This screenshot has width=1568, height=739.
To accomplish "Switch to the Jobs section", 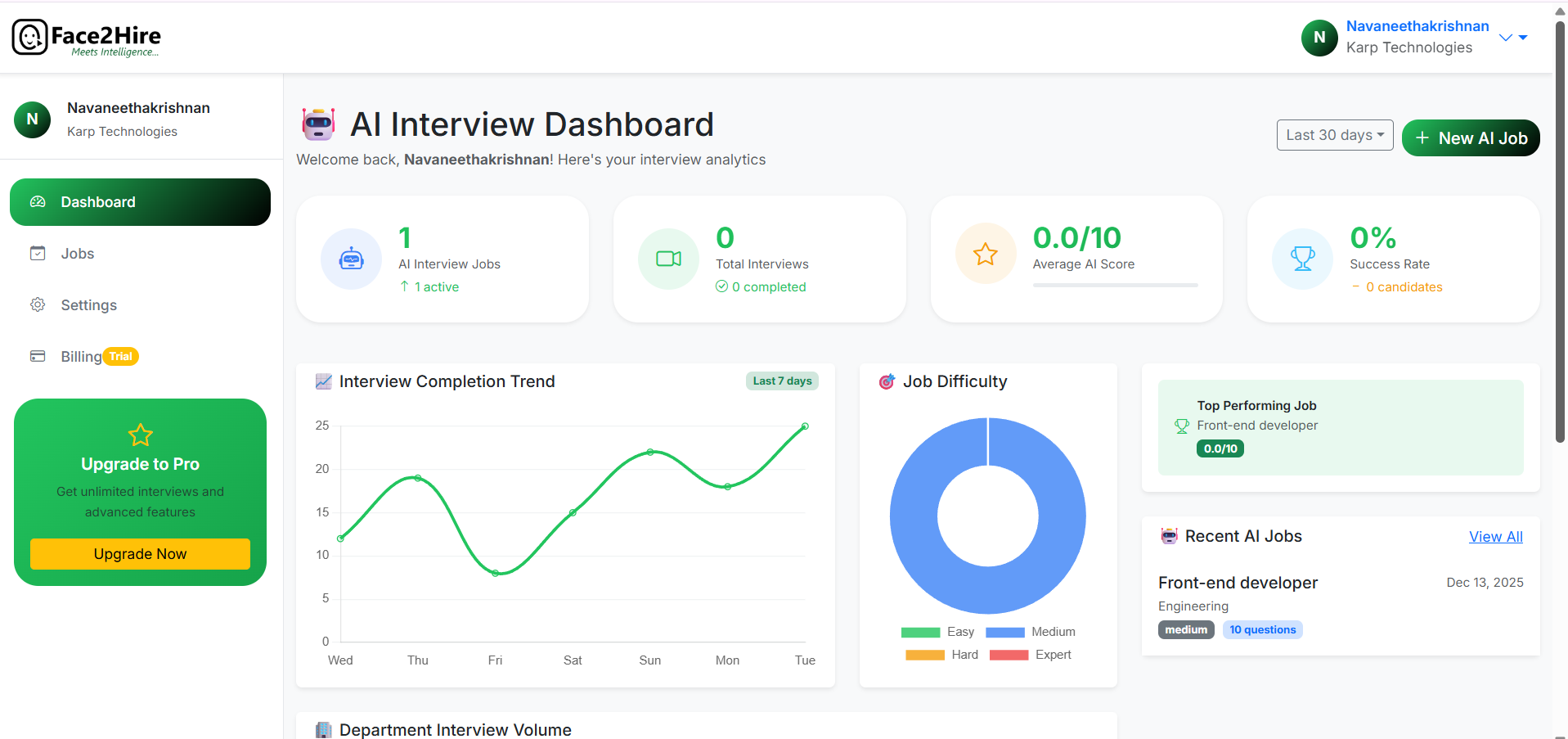I will 76,253.
